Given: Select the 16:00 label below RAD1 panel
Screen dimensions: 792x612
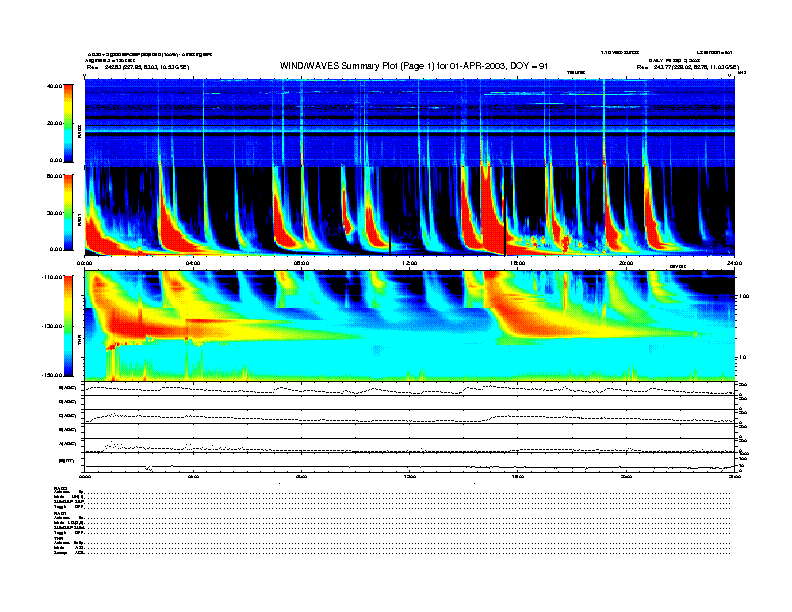Looking at the screenshot, I should tap(517, 264).
